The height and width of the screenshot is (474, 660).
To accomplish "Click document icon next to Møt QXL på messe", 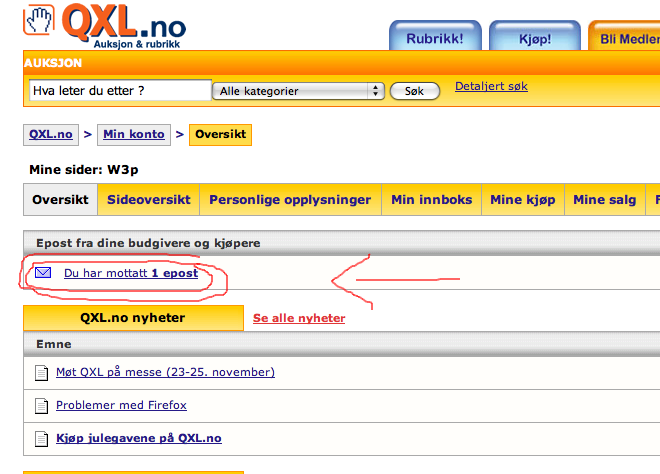I will coord(41,373).
